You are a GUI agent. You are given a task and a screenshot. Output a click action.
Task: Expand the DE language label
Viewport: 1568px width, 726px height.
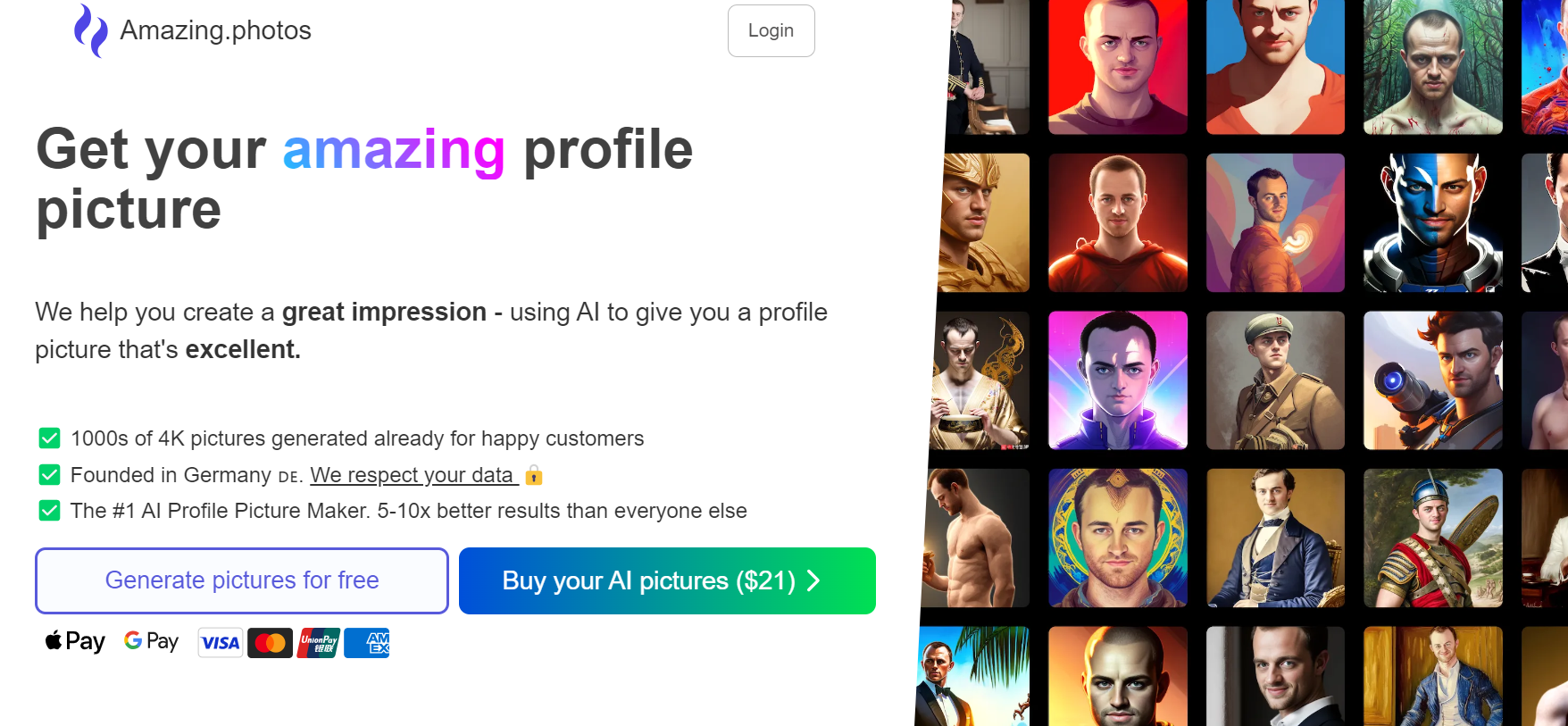[x=288, y=476]
